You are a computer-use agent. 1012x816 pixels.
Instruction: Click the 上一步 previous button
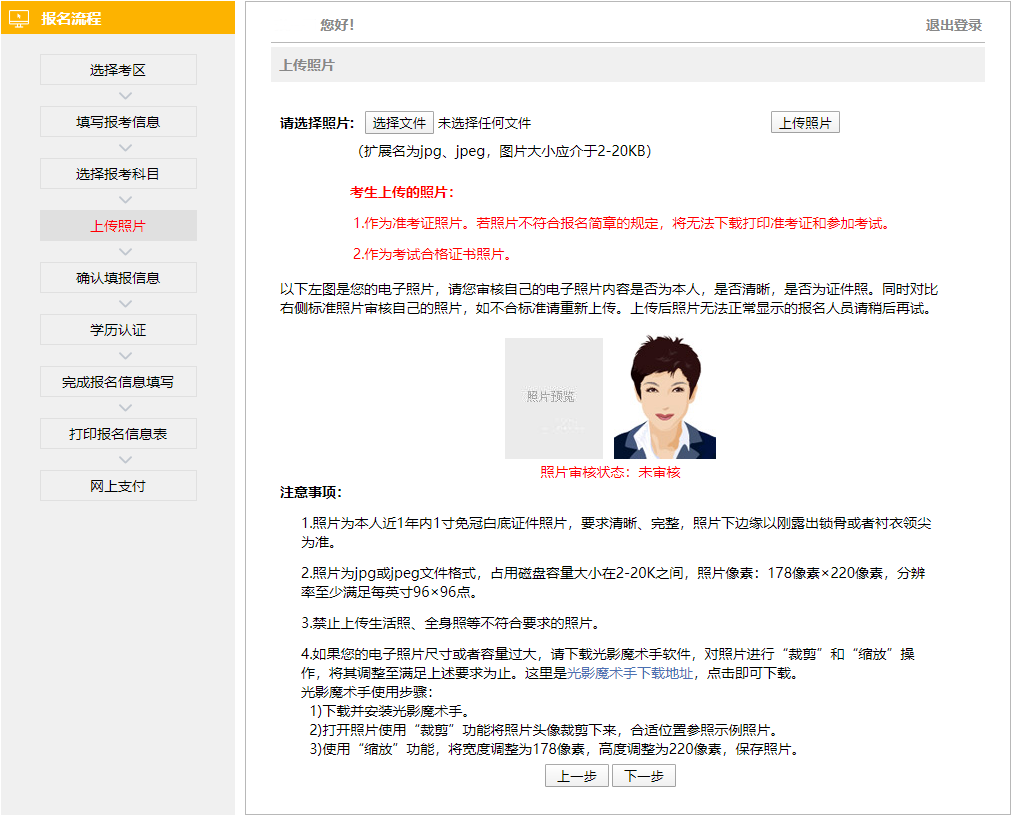(x=576, y=776)
